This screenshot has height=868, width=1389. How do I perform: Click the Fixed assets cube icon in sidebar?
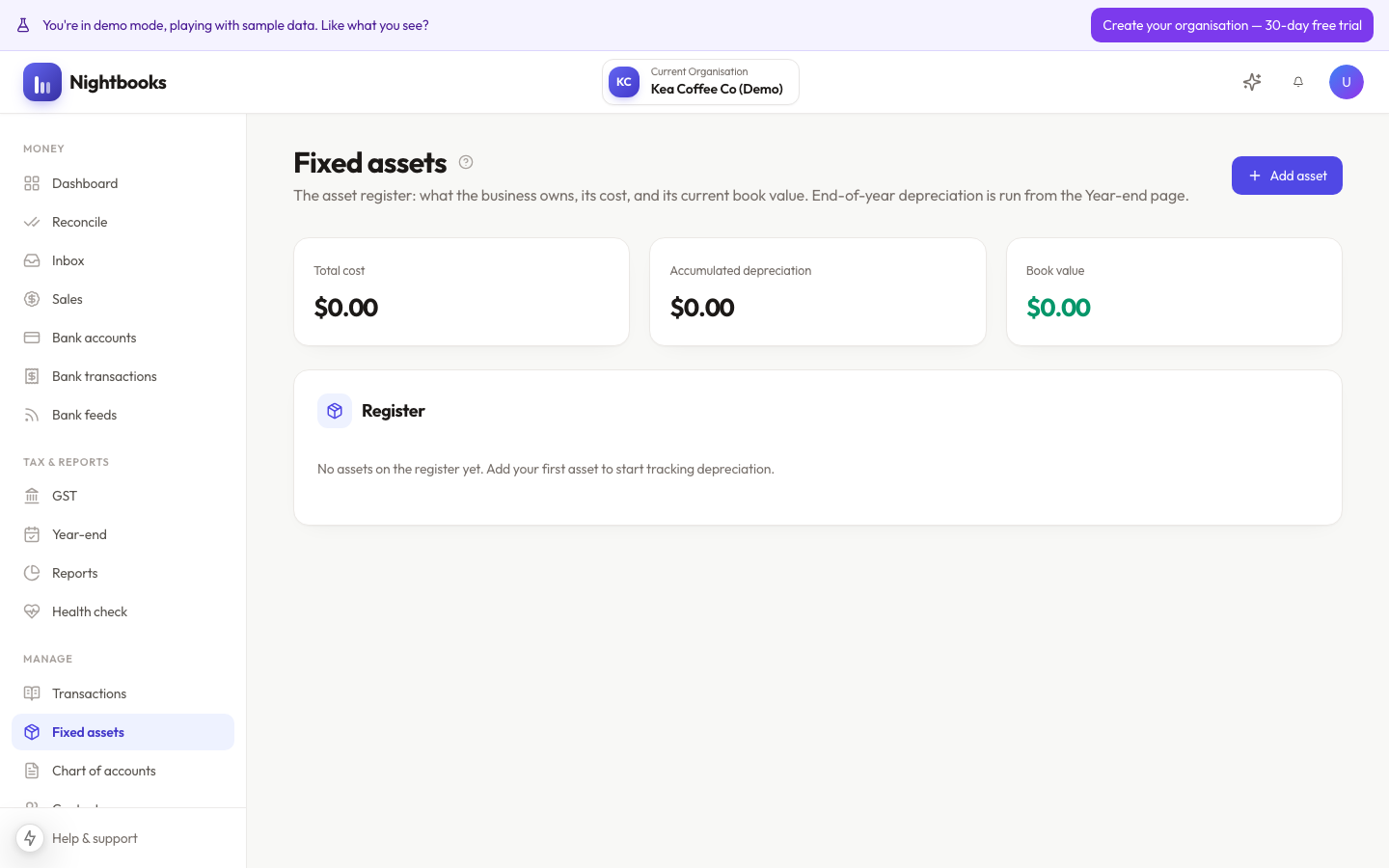[x=32, y=732]
